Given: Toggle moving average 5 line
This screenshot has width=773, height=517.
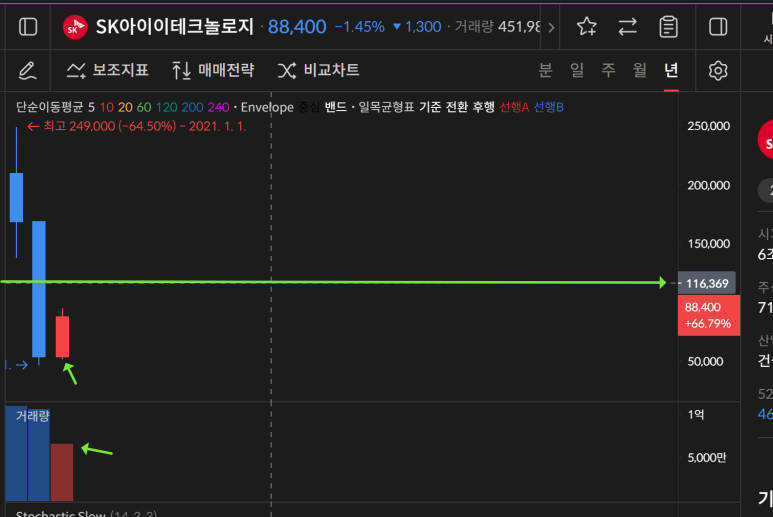Looking at the screenshot, I should 91,107.
